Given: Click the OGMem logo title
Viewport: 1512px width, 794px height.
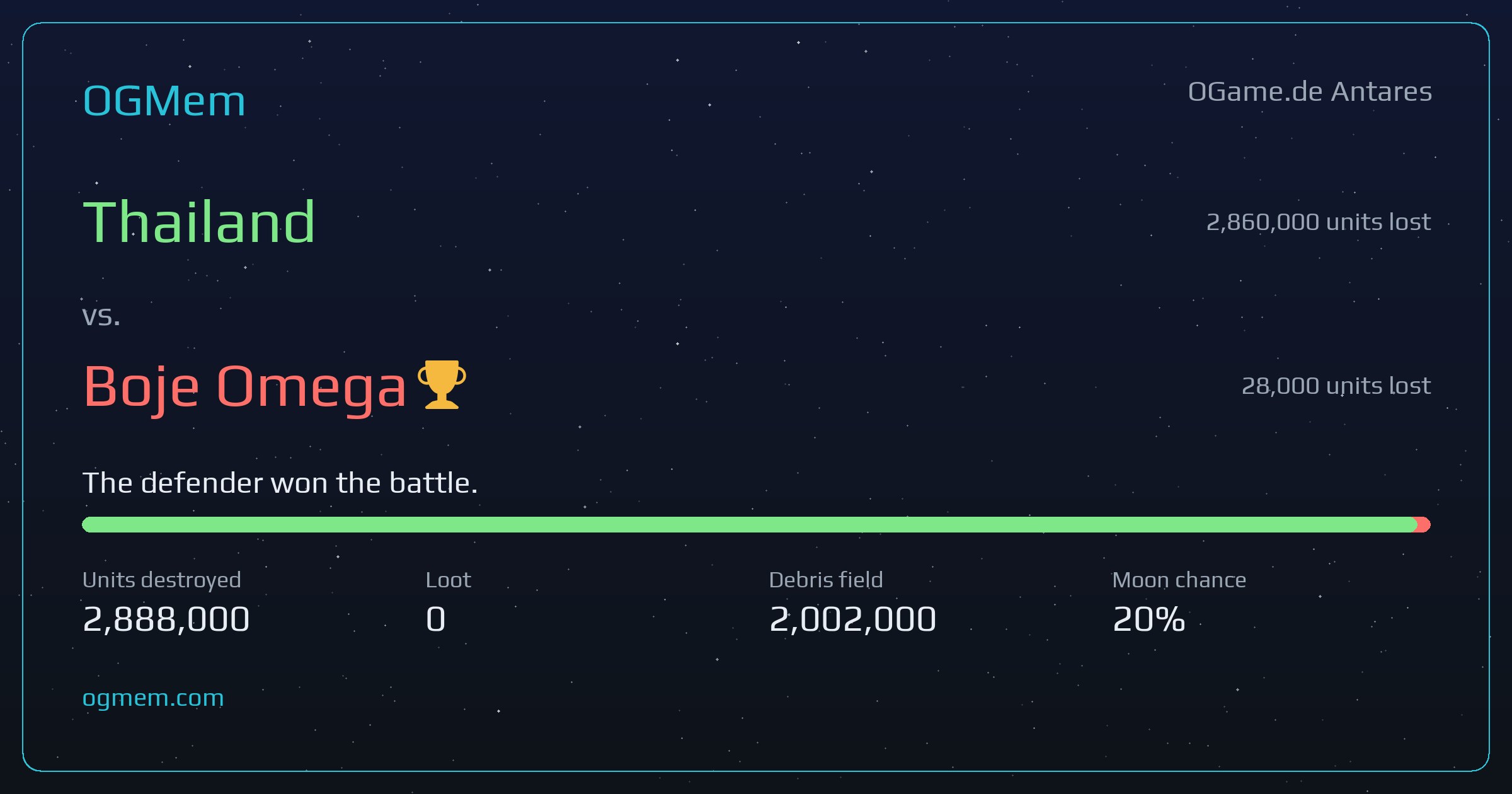Looking at the screenshot, I should tap(164, 101).
